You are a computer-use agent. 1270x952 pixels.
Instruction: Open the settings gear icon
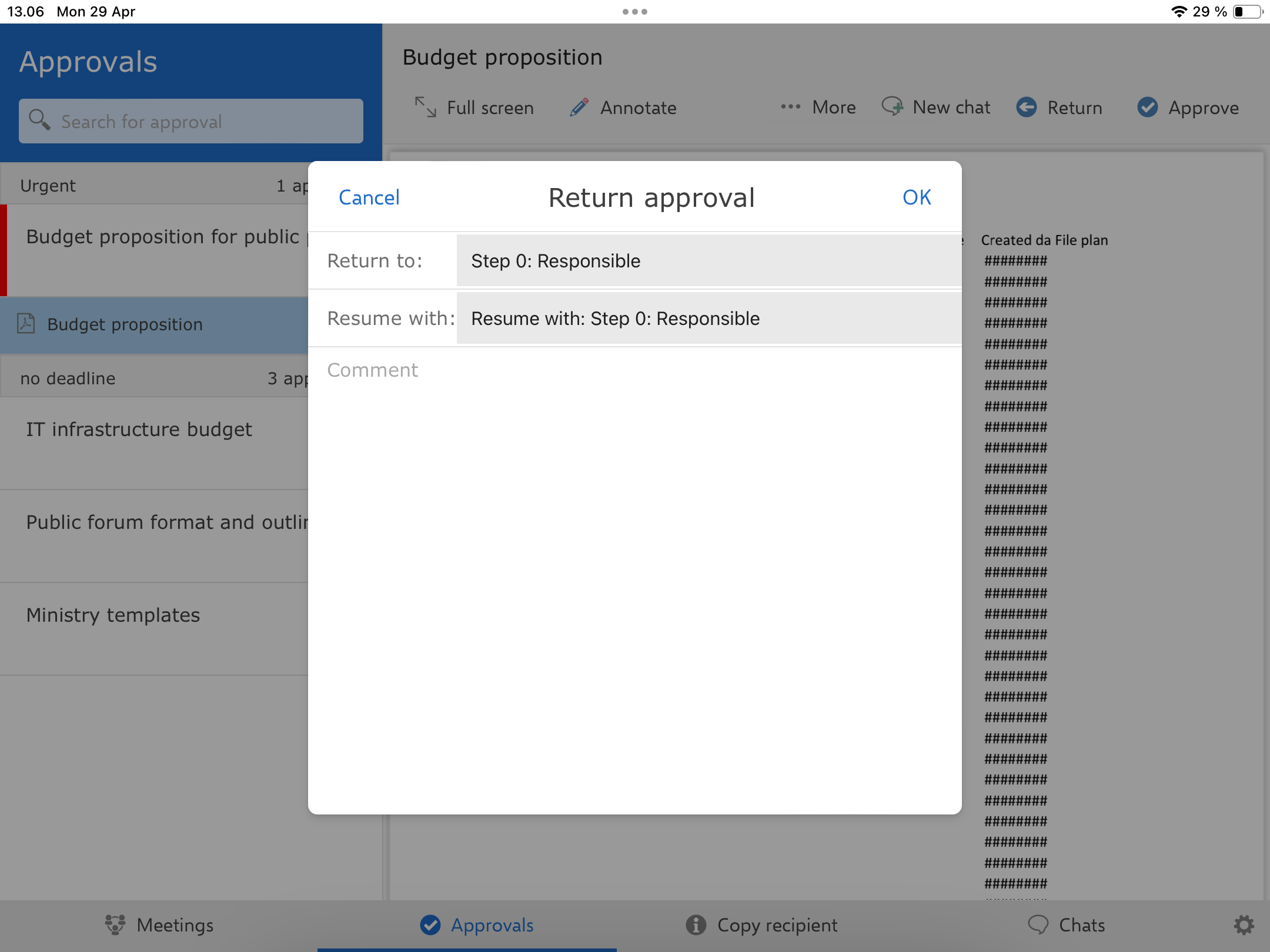pyautogui.click(x=1244, y=925)
